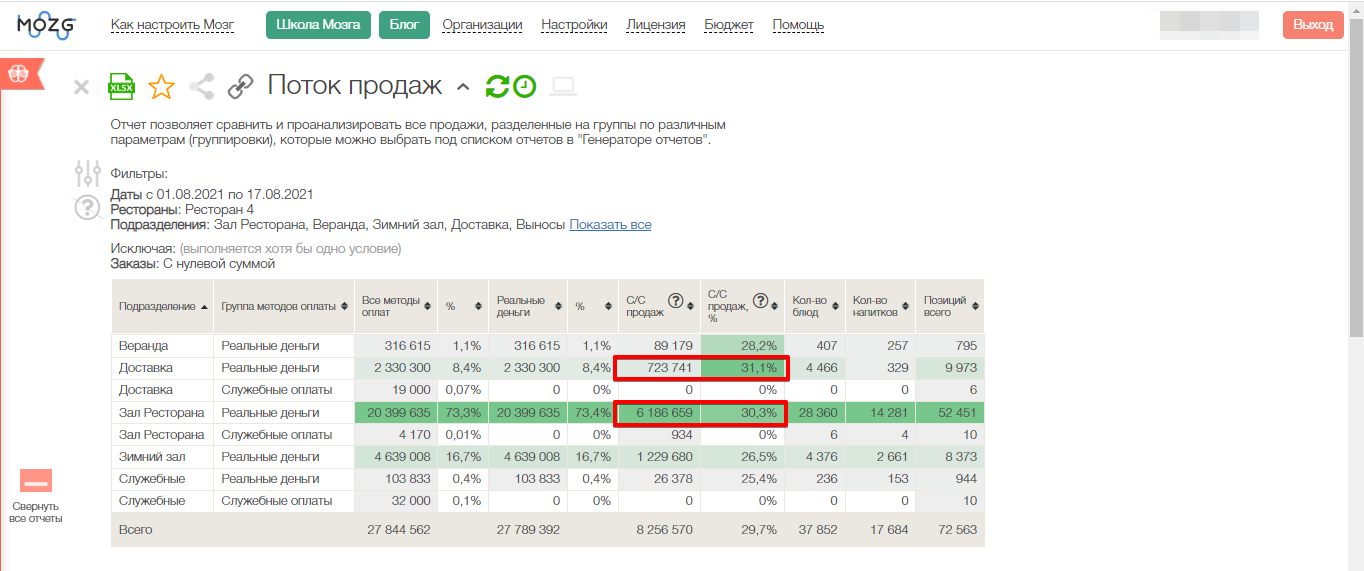Screen dimensions: 1364x571
Task: Close the report with the X icon
Action: pyautogui.click(x=81, y=88)
